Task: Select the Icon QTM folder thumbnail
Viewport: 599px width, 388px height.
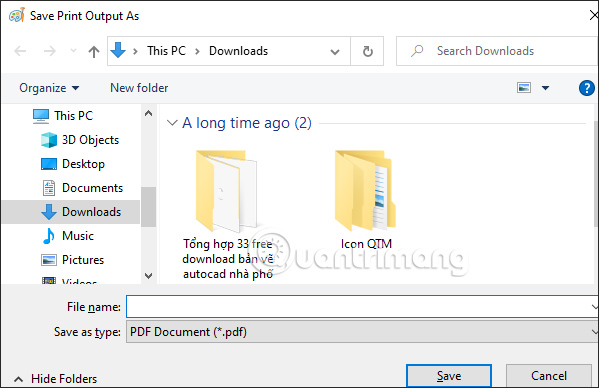Action: pyautogui.click(x=365, y=190)
